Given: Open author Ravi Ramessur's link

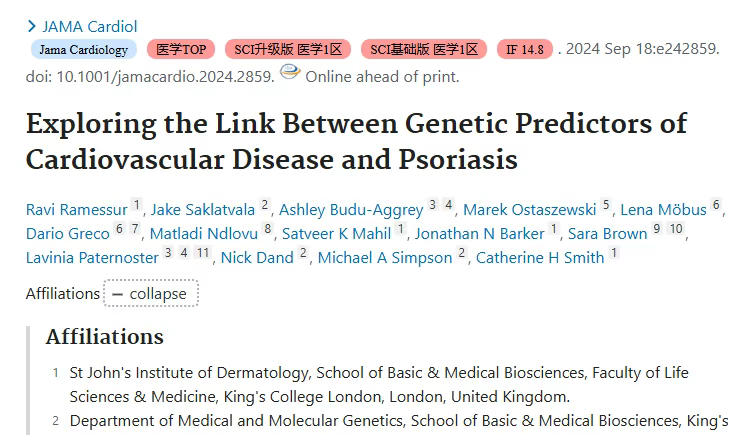Looking at the screenshot, I should click(77, 210).
